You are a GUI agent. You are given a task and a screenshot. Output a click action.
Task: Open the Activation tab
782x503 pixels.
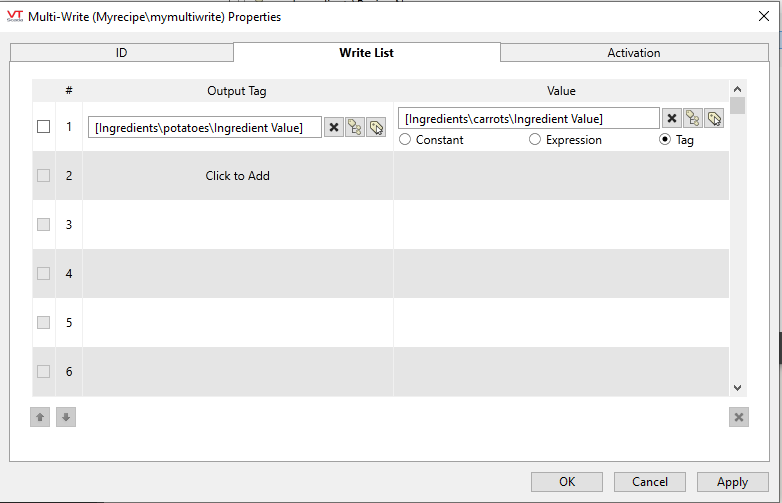634,53
